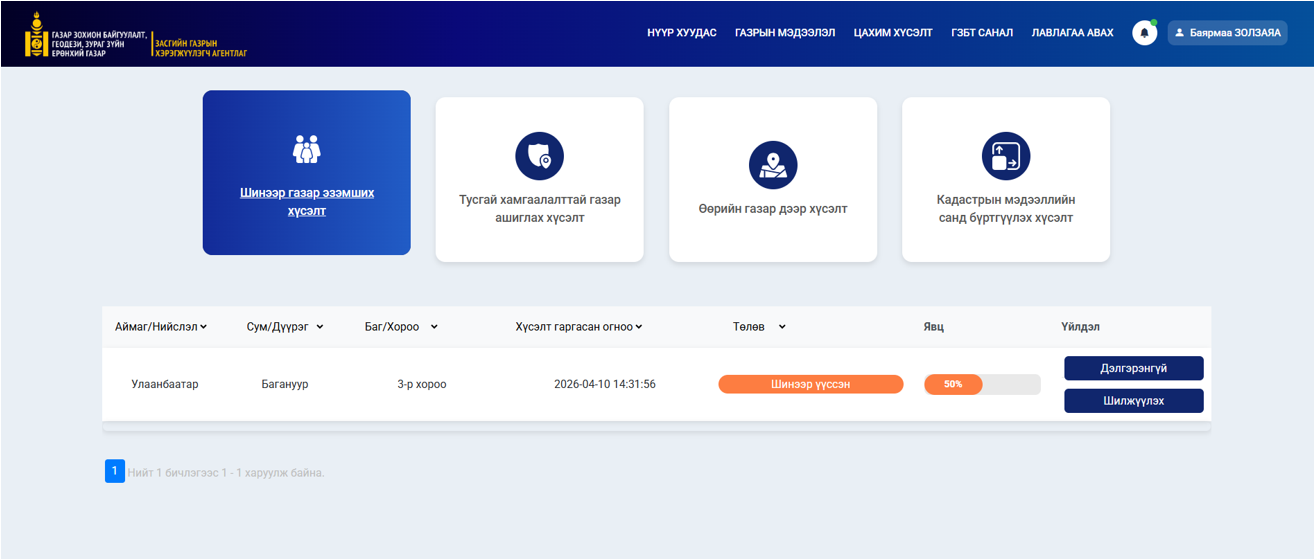Click the 50% progress bar

[981, 384]
